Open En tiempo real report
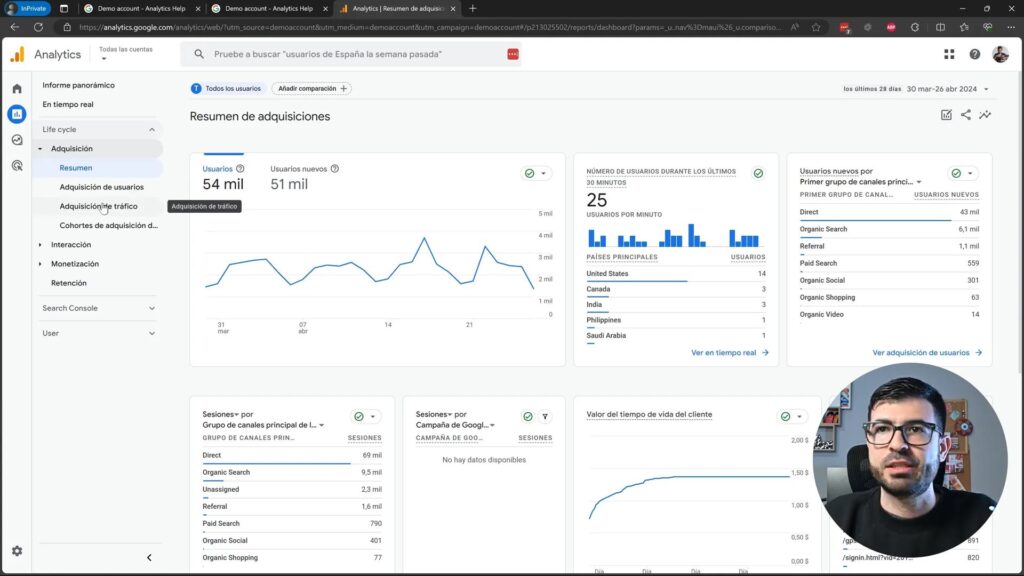Screen dimensions: 1024x576 (x=68, y=104)
